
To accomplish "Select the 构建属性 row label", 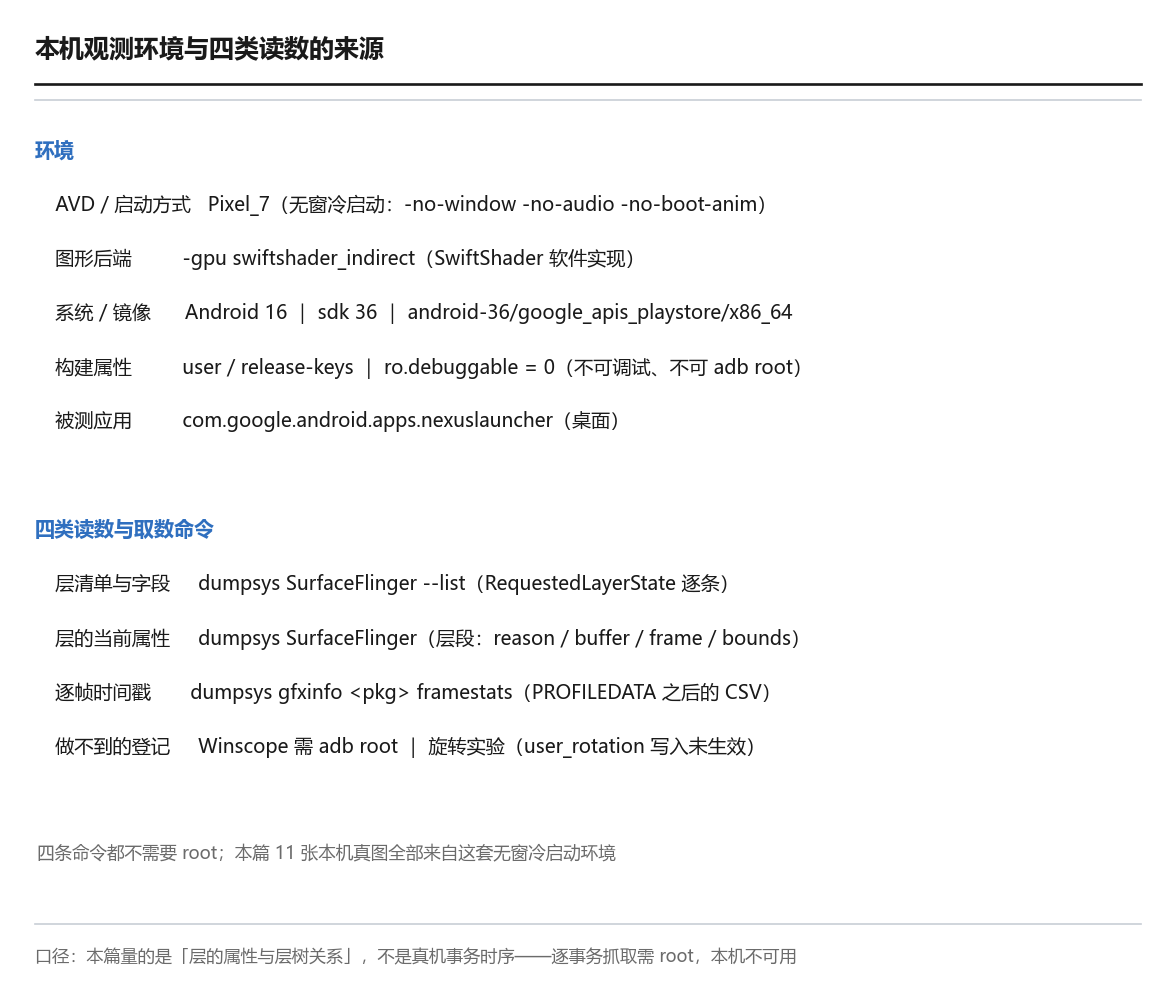I will tap(93, 367).
